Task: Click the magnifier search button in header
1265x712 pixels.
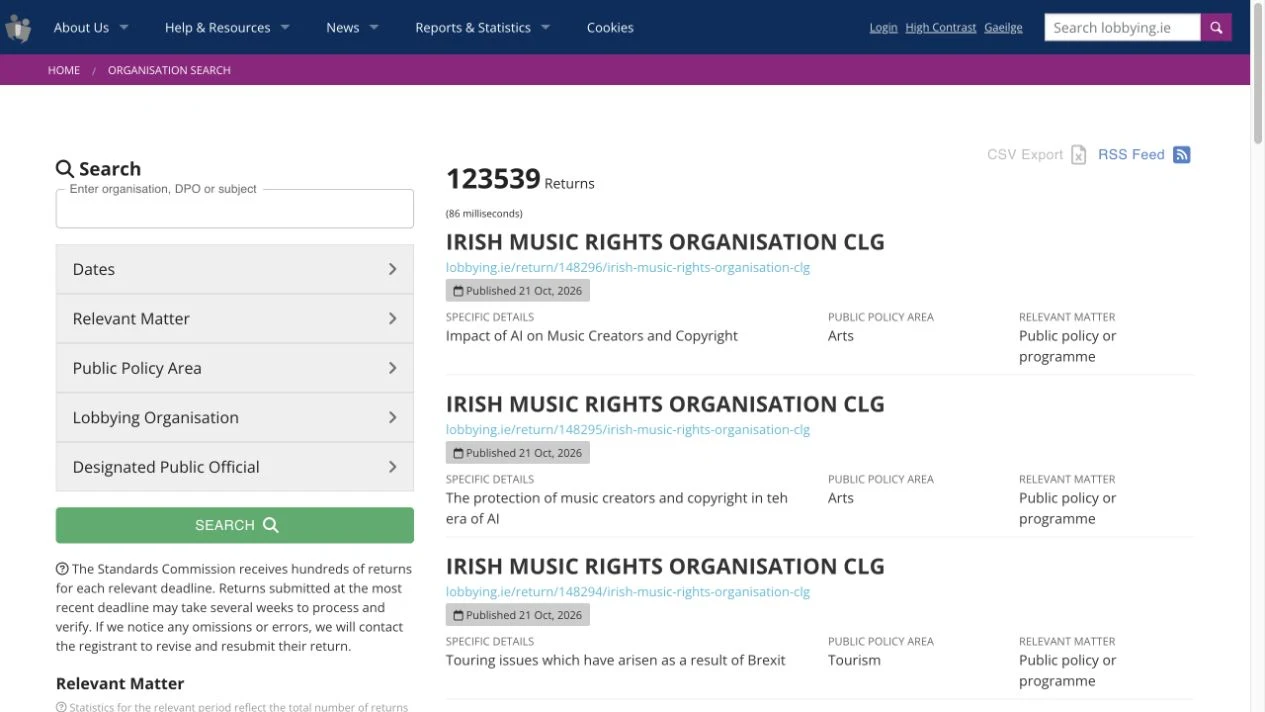Action: 1216,28
